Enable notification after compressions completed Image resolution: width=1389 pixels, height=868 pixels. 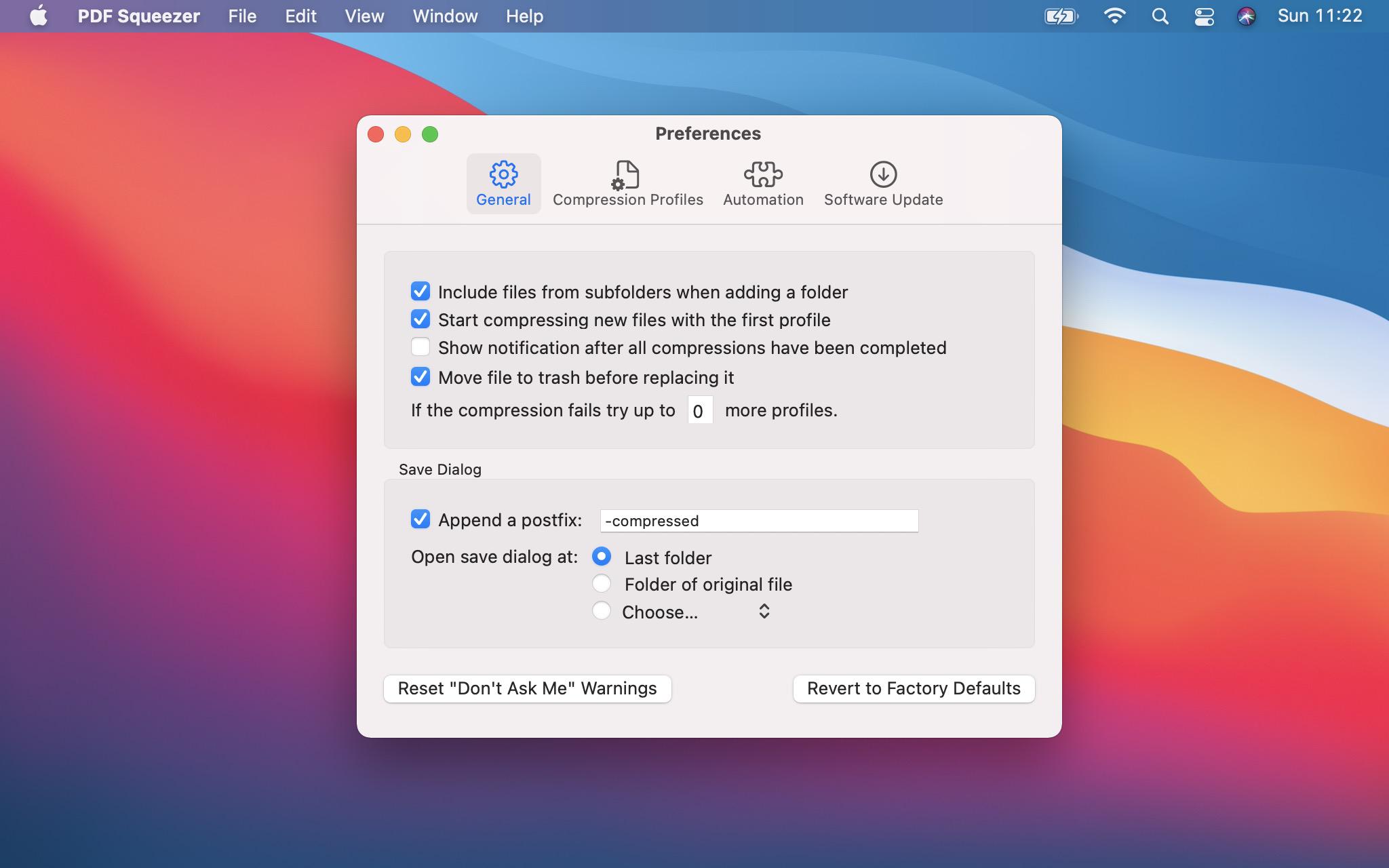tap(420, 347)
